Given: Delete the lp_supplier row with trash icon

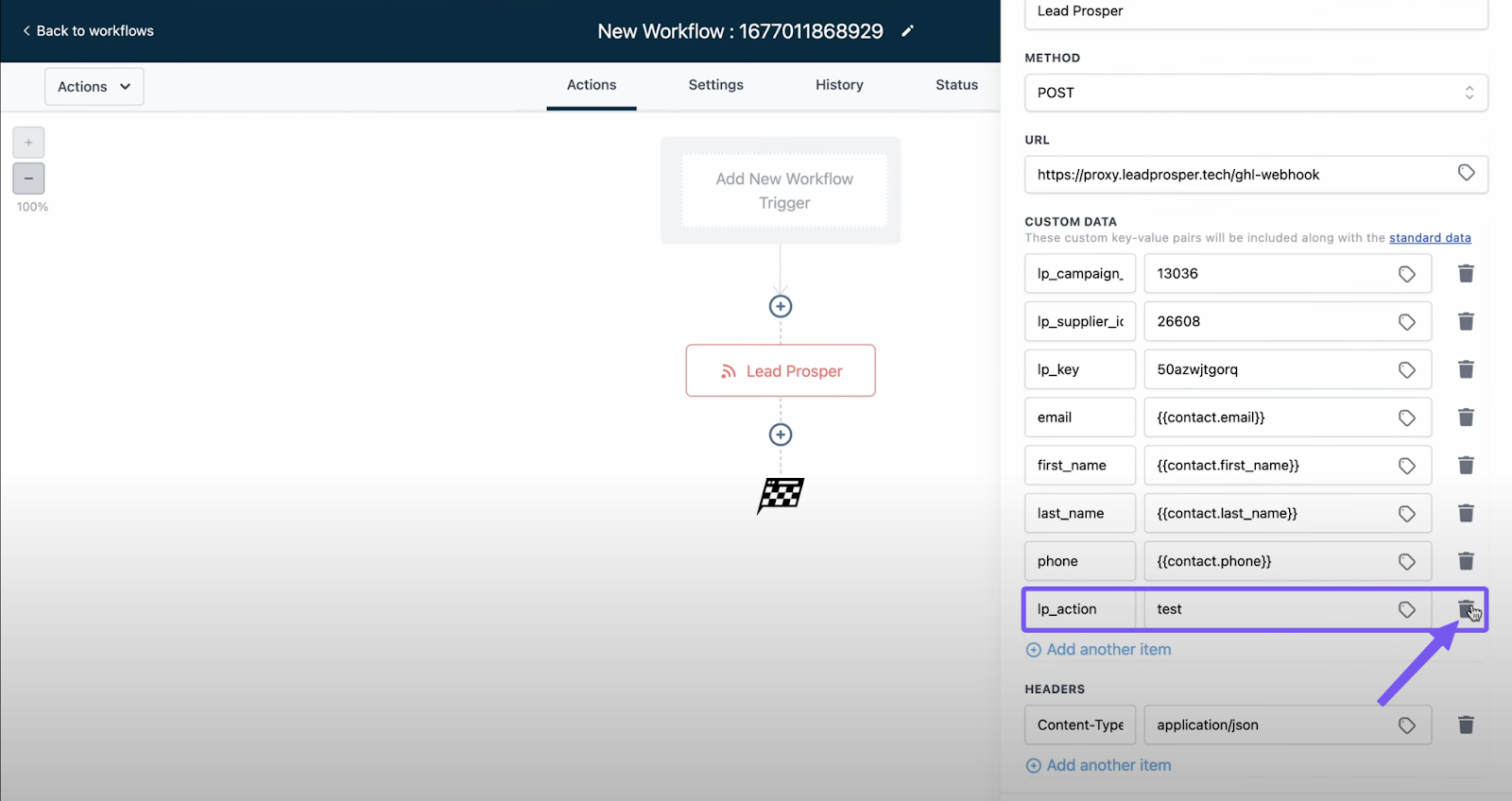Looking at the screenshot, I should click(x=1466, y=321).
